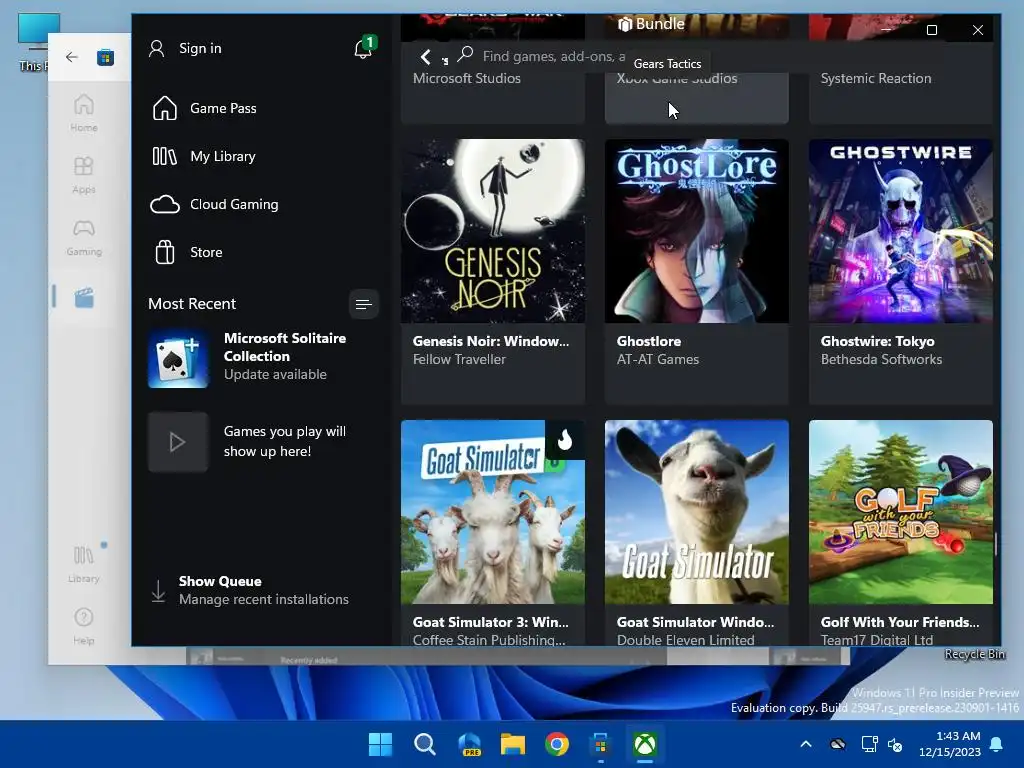This screenshot has width=1024, height=768.
Task: Click the flame badge on Goat Simulator 3
Action: tap(565, 440)
